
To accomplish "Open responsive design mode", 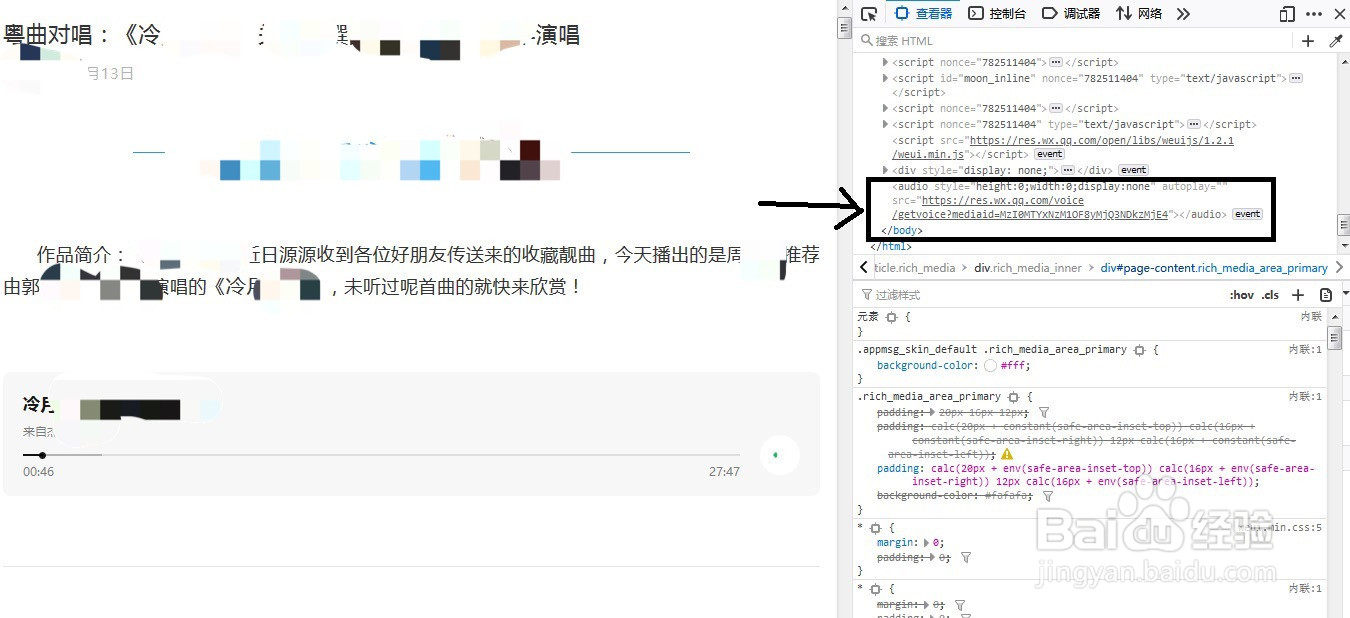I will click(1287, 13).
